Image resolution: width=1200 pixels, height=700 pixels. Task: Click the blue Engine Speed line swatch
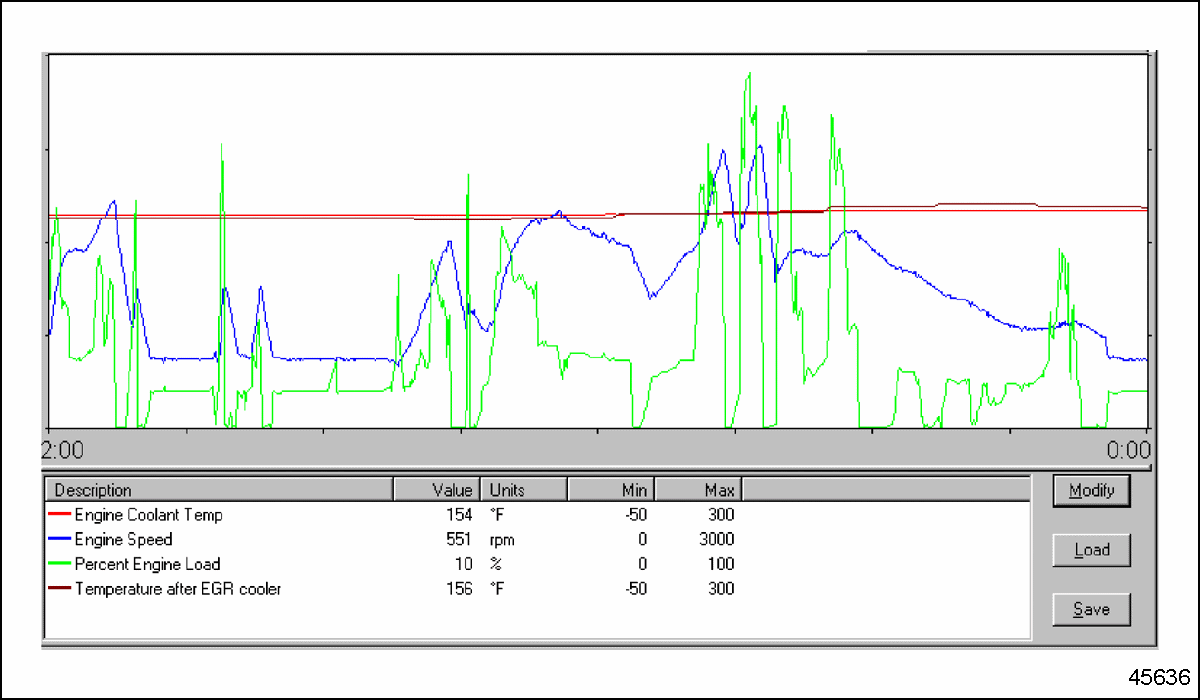(59, 540)
